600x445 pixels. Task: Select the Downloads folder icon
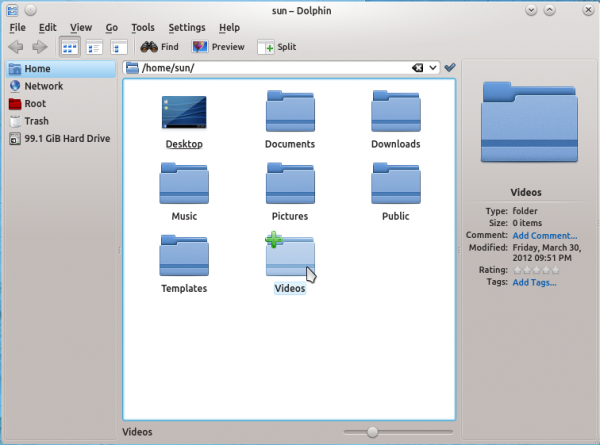point(396,111)
